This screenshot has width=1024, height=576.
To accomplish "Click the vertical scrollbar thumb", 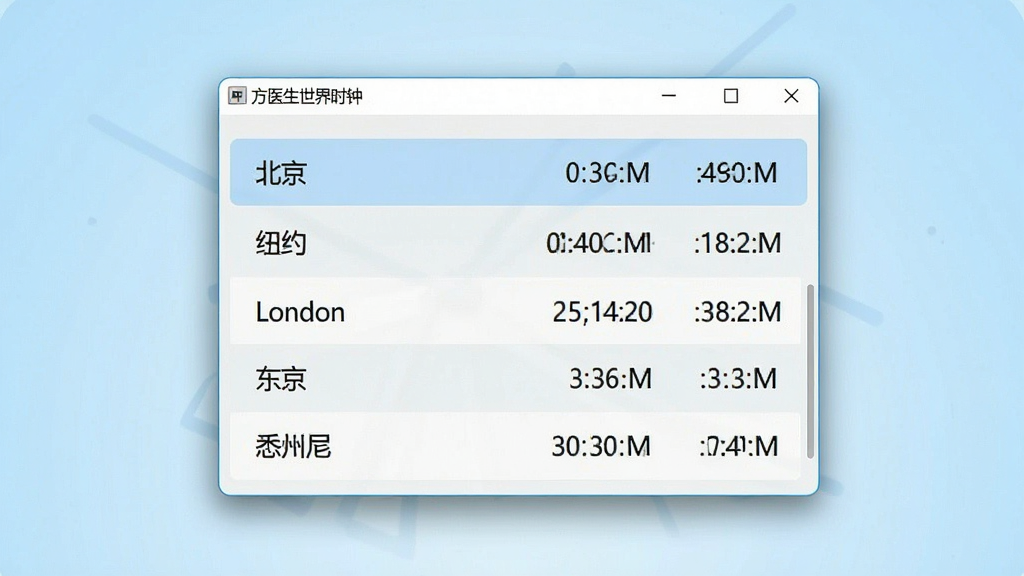I will tap(810, 371).
